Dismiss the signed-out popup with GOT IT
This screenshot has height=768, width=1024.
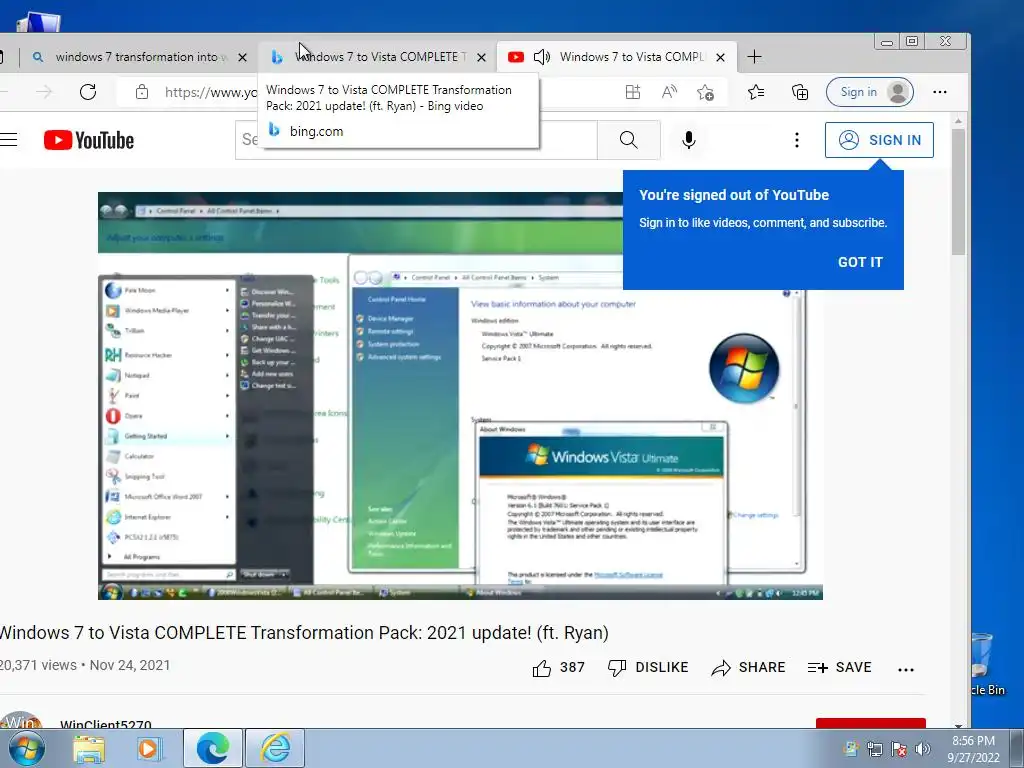coord(860,262)
